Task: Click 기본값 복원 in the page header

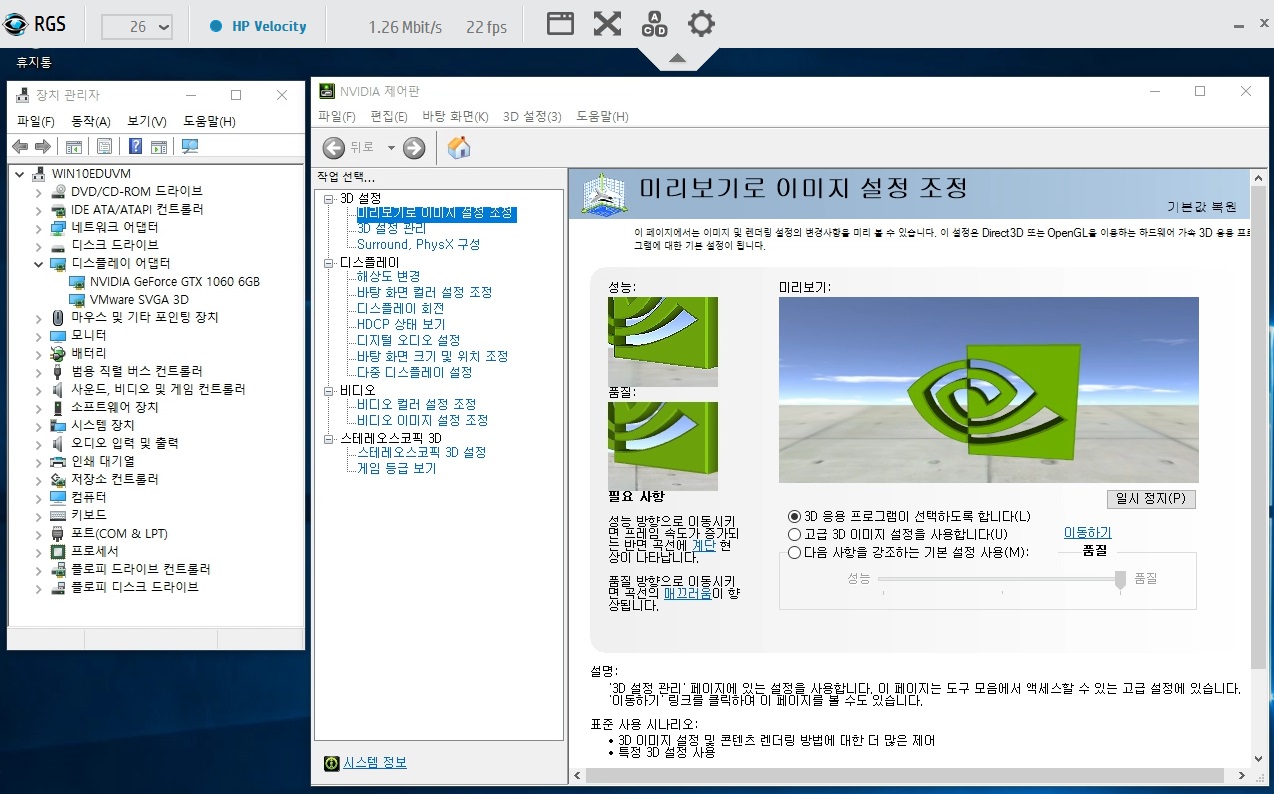Action: pyautogui.click(x=1202, y=207)
